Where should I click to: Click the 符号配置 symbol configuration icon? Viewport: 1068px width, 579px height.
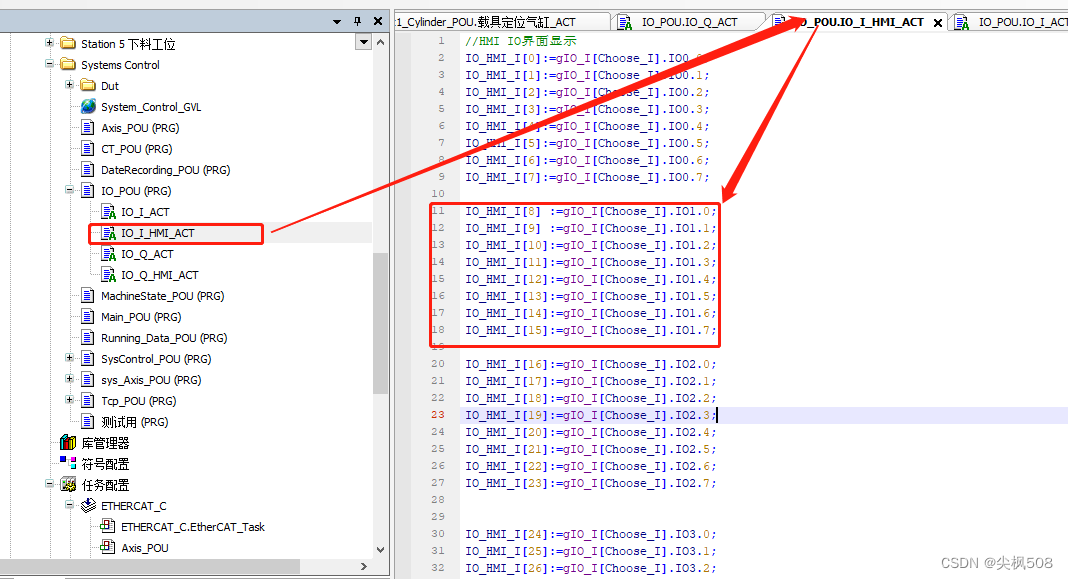point(67,463)
